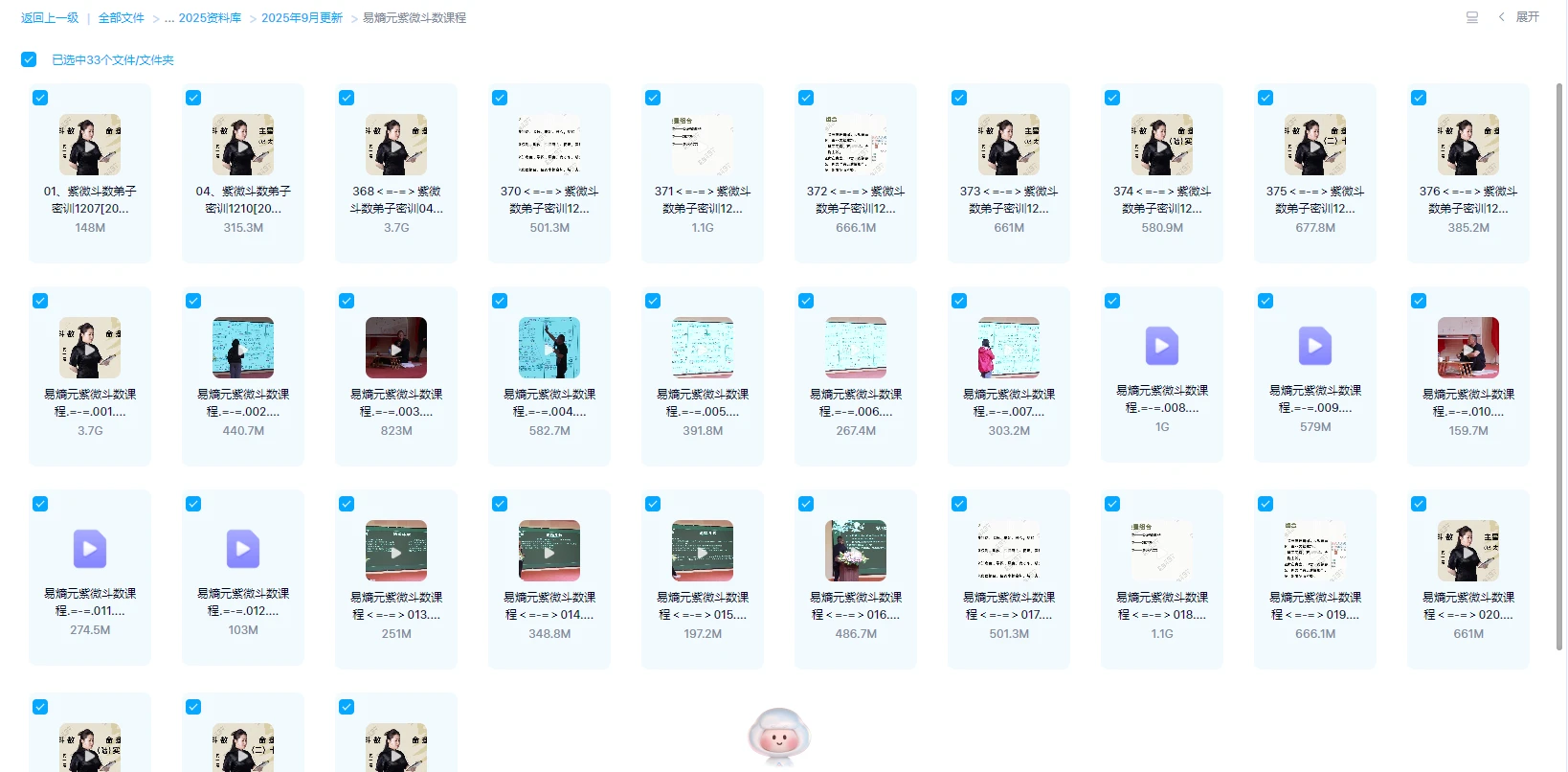Expand the side panel with 展开
The height and width of the screenshot is (772, 1568).
[1528, 17]
